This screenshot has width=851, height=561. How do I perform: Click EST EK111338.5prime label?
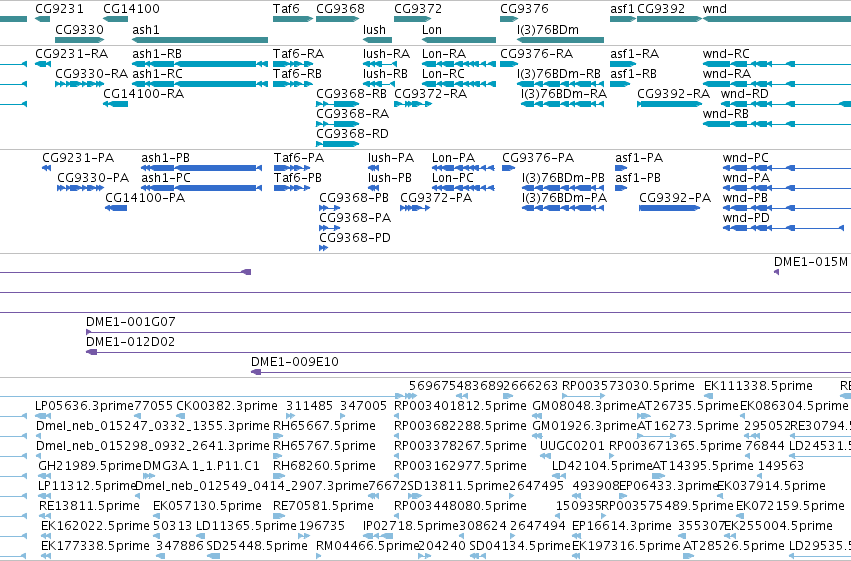pos(758,386)
